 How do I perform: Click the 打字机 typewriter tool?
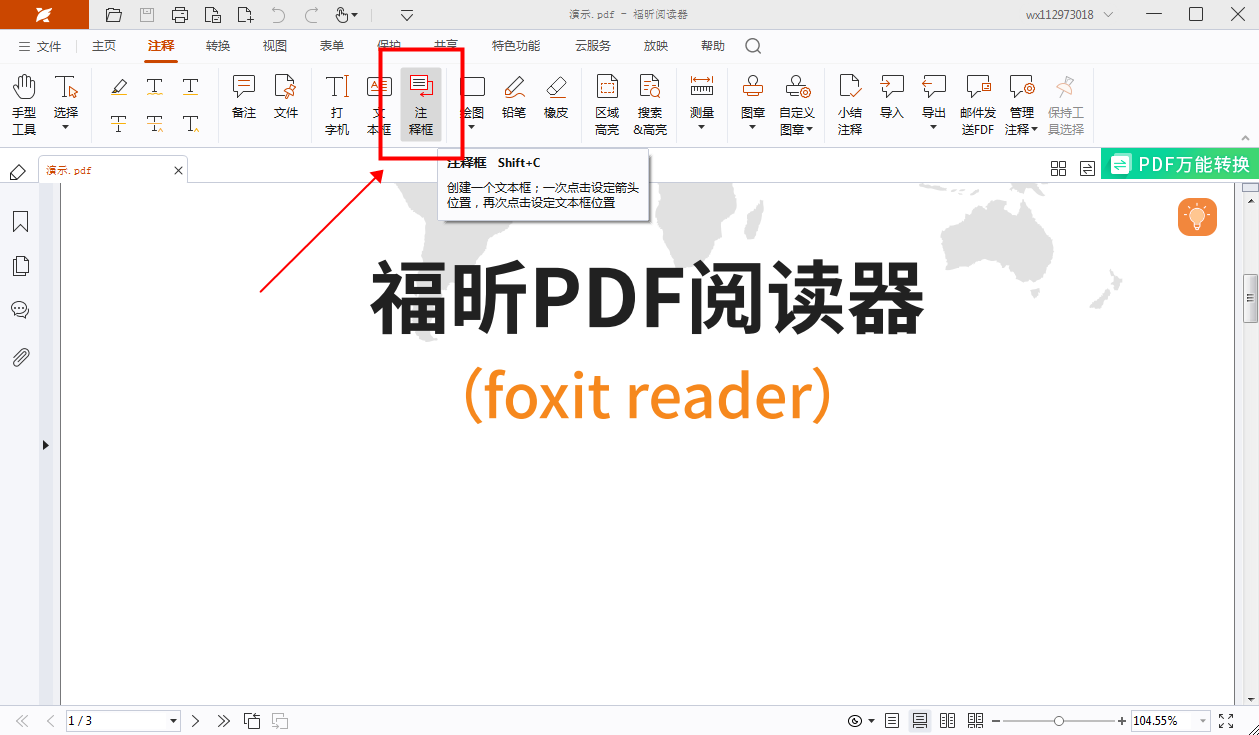coord(337,103)
